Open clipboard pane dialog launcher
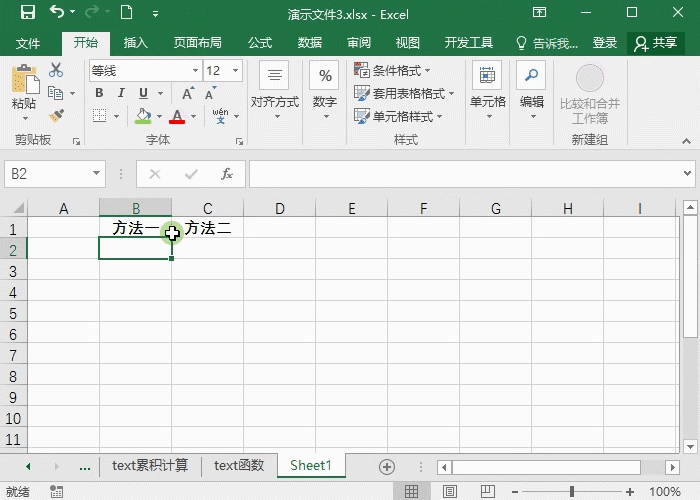Image resolution: width=700 pixels, height=500 pixels. tap(76, 141)
